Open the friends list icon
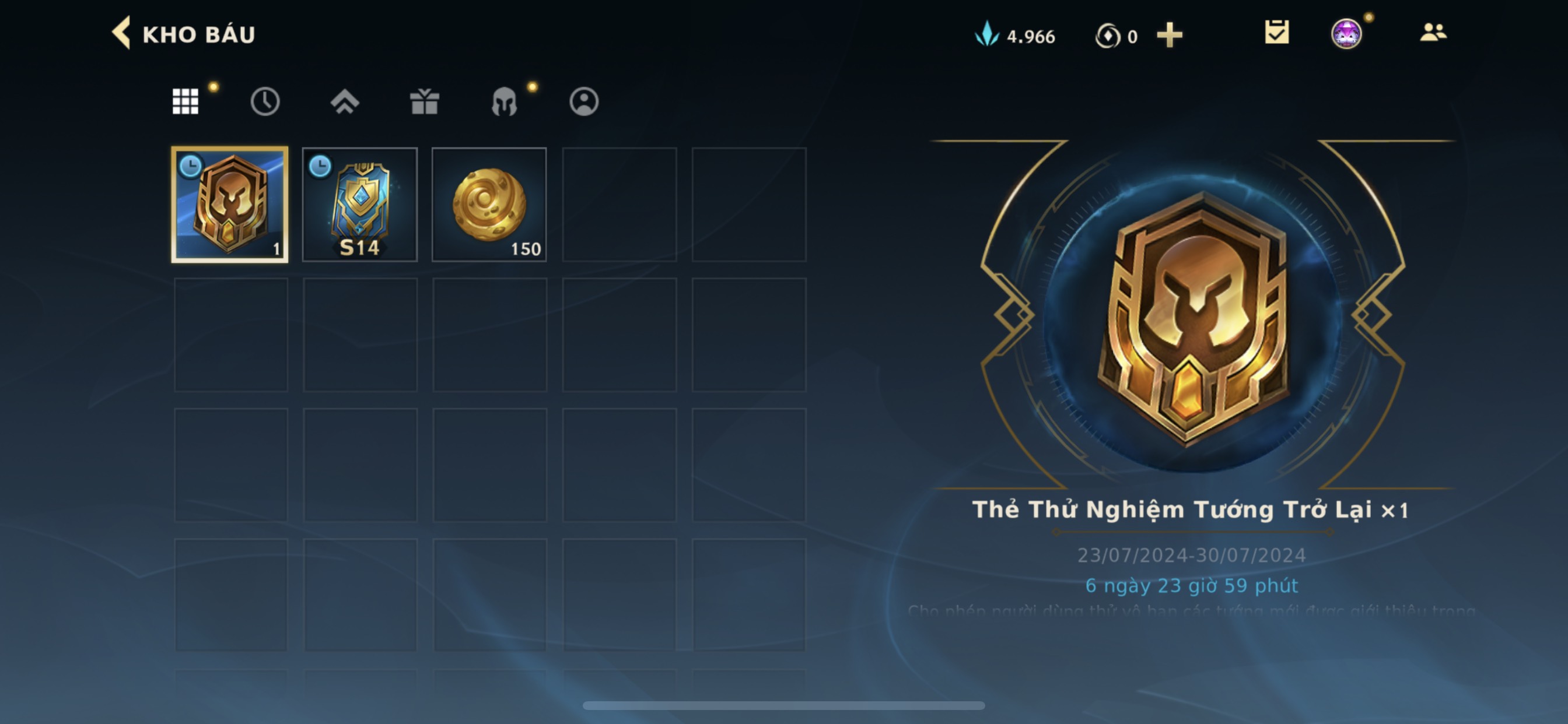The width and height of the screenshot is (1568, 724). [1433, 32]
